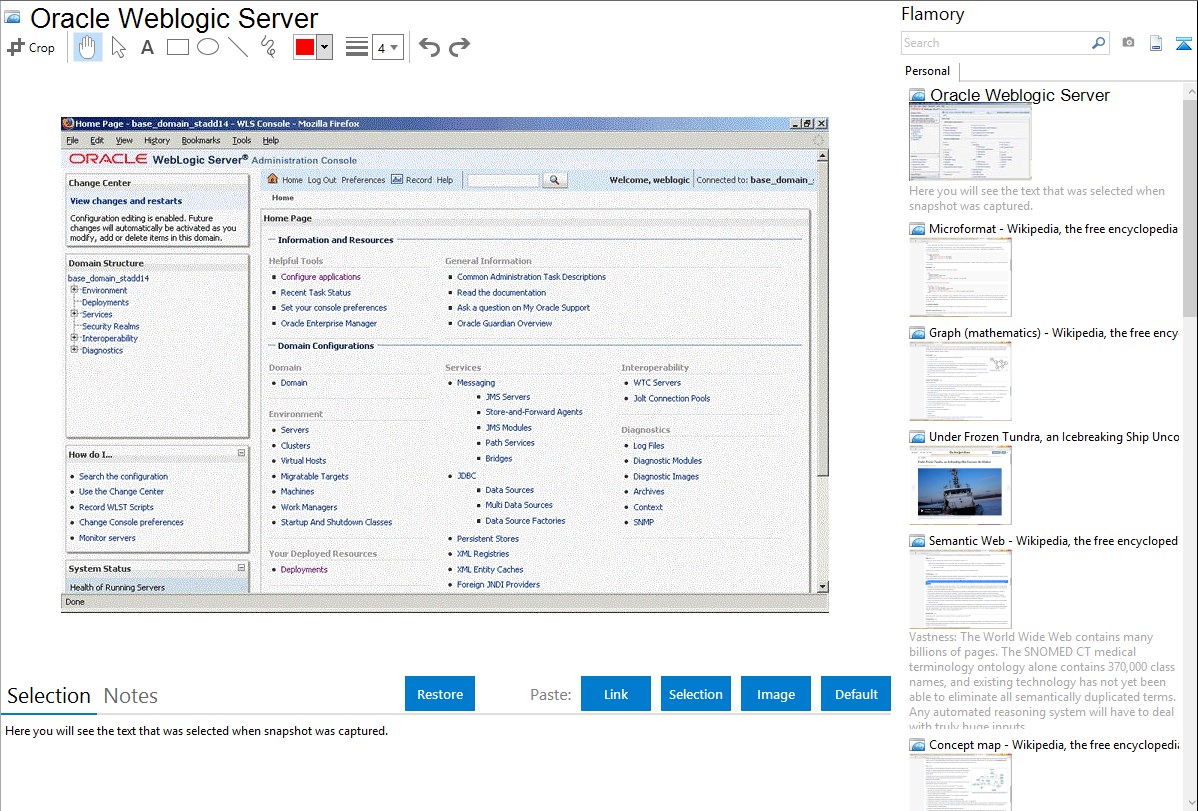The image size is (1198, 811).
Task: Select the rectangle drawing tool
Action: click(x=177, y=47)
